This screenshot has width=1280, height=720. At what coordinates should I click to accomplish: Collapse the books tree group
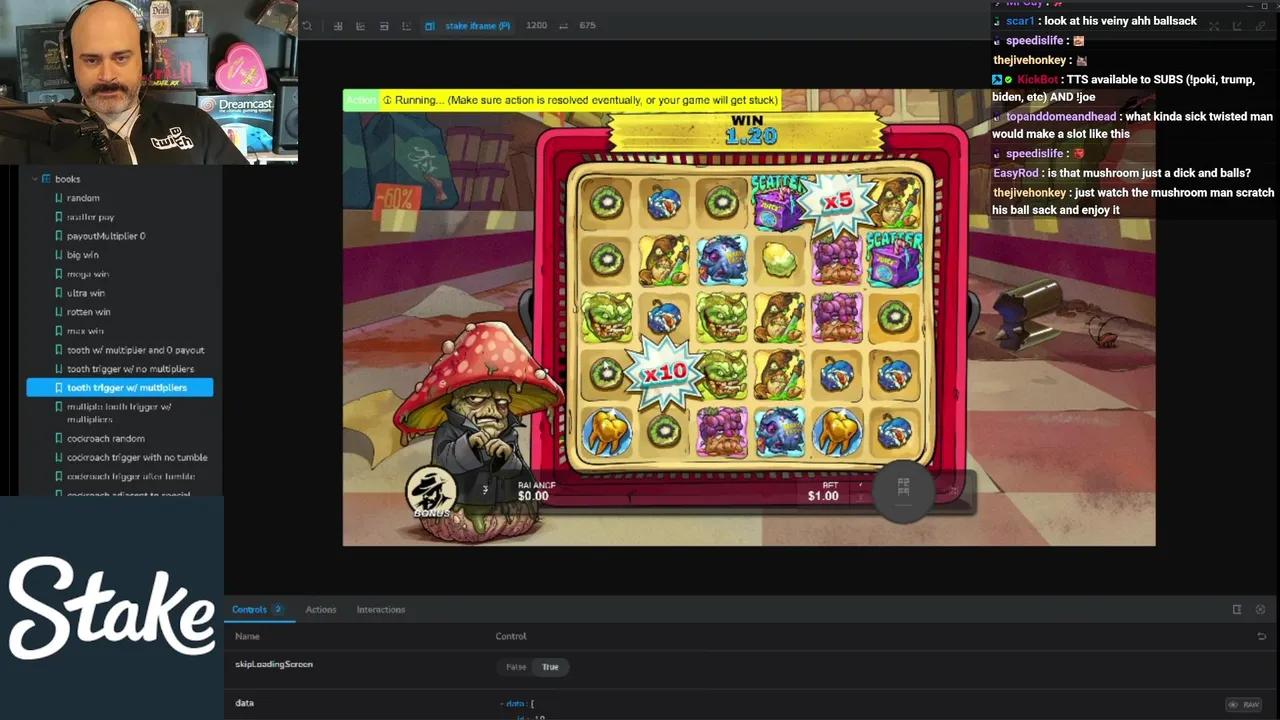pyautogui.click(x=34, y=179)
